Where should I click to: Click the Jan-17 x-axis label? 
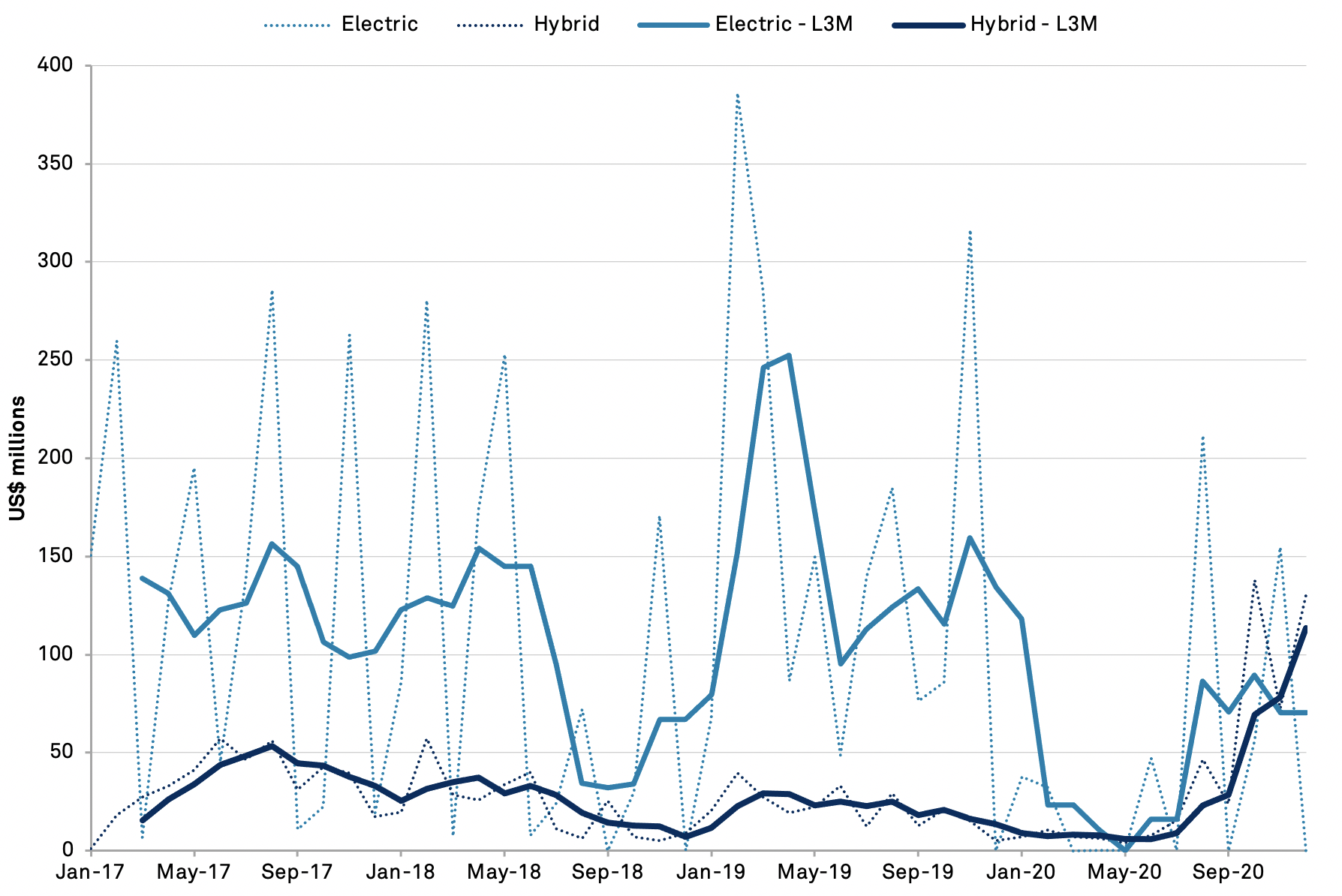click(91, 873)
